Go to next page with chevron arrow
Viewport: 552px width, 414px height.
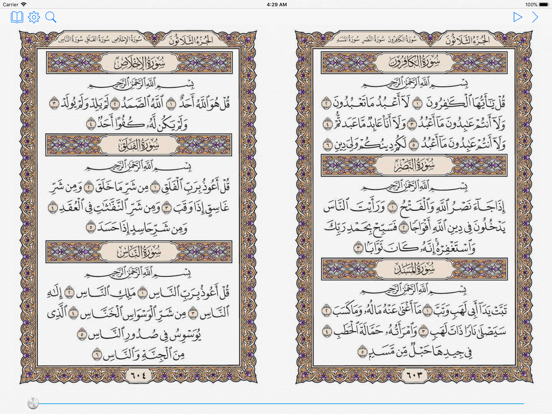tap(535, 17)
